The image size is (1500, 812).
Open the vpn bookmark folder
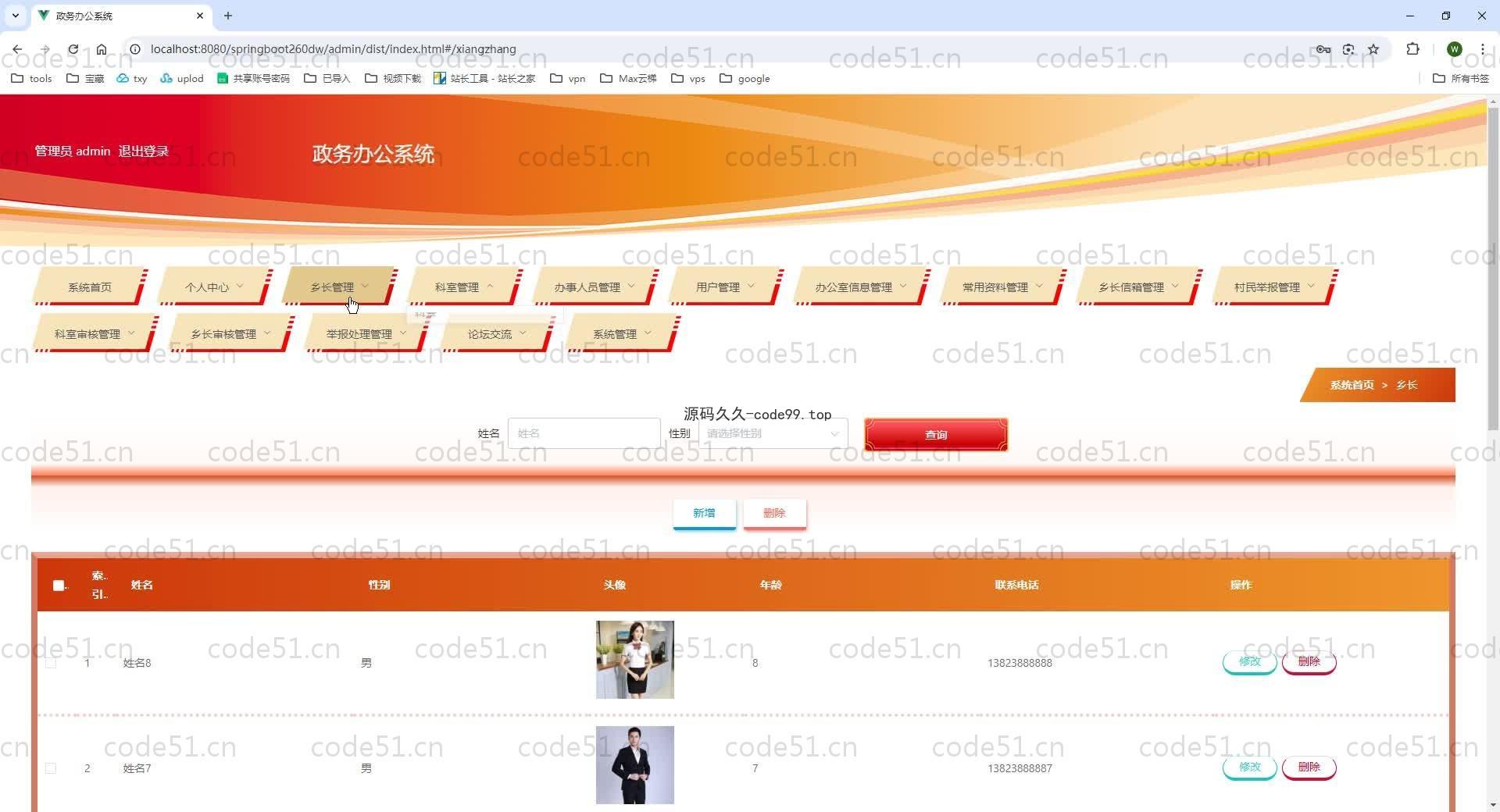pos(568,79)
